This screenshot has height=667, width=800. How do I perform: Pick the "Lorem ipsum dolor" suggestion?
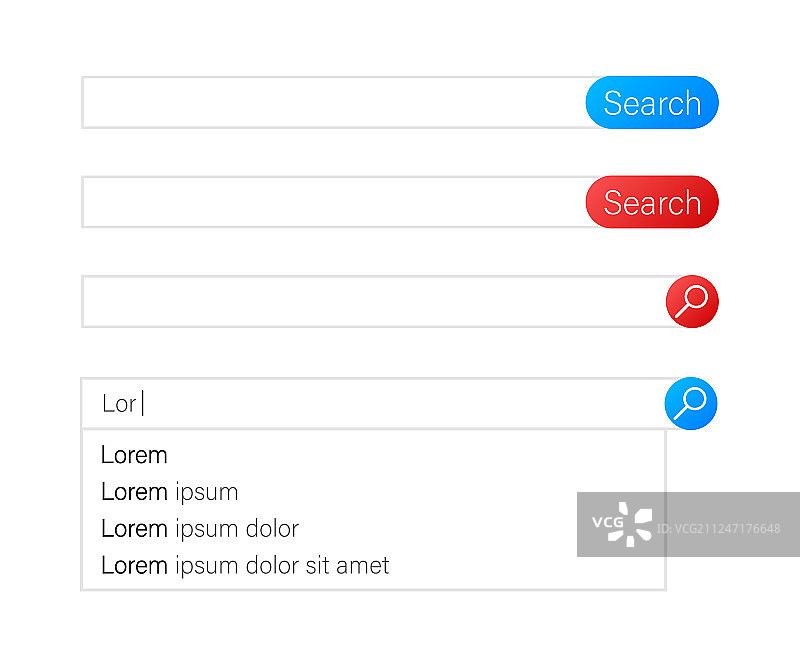pos(199,528)
